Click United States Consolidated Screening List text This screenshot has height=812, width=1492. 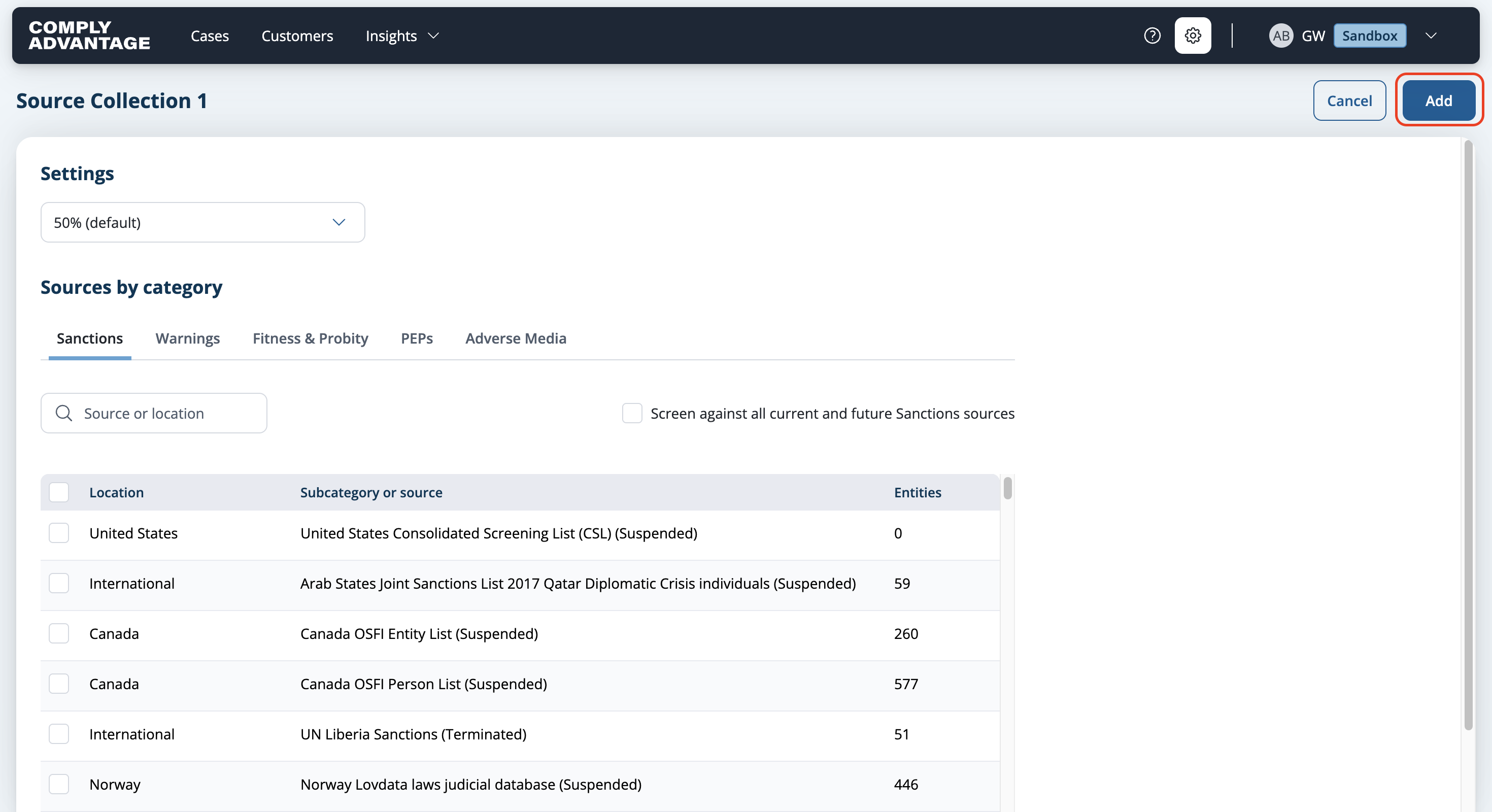tap(499, 533)
